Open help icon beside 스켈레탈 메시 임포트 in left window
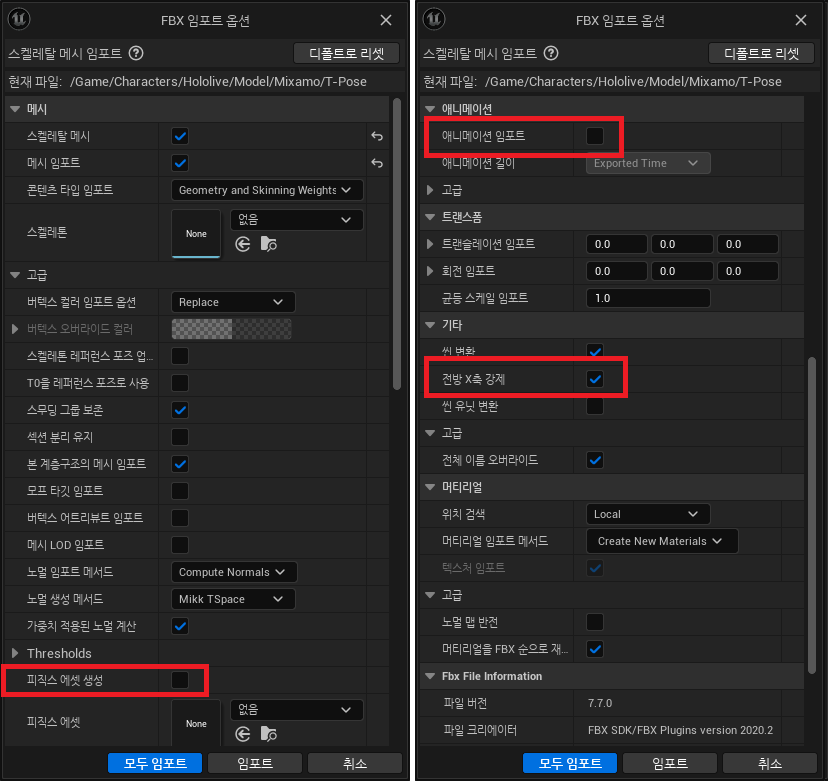The image size is (828, 781). tap(136, 53)
